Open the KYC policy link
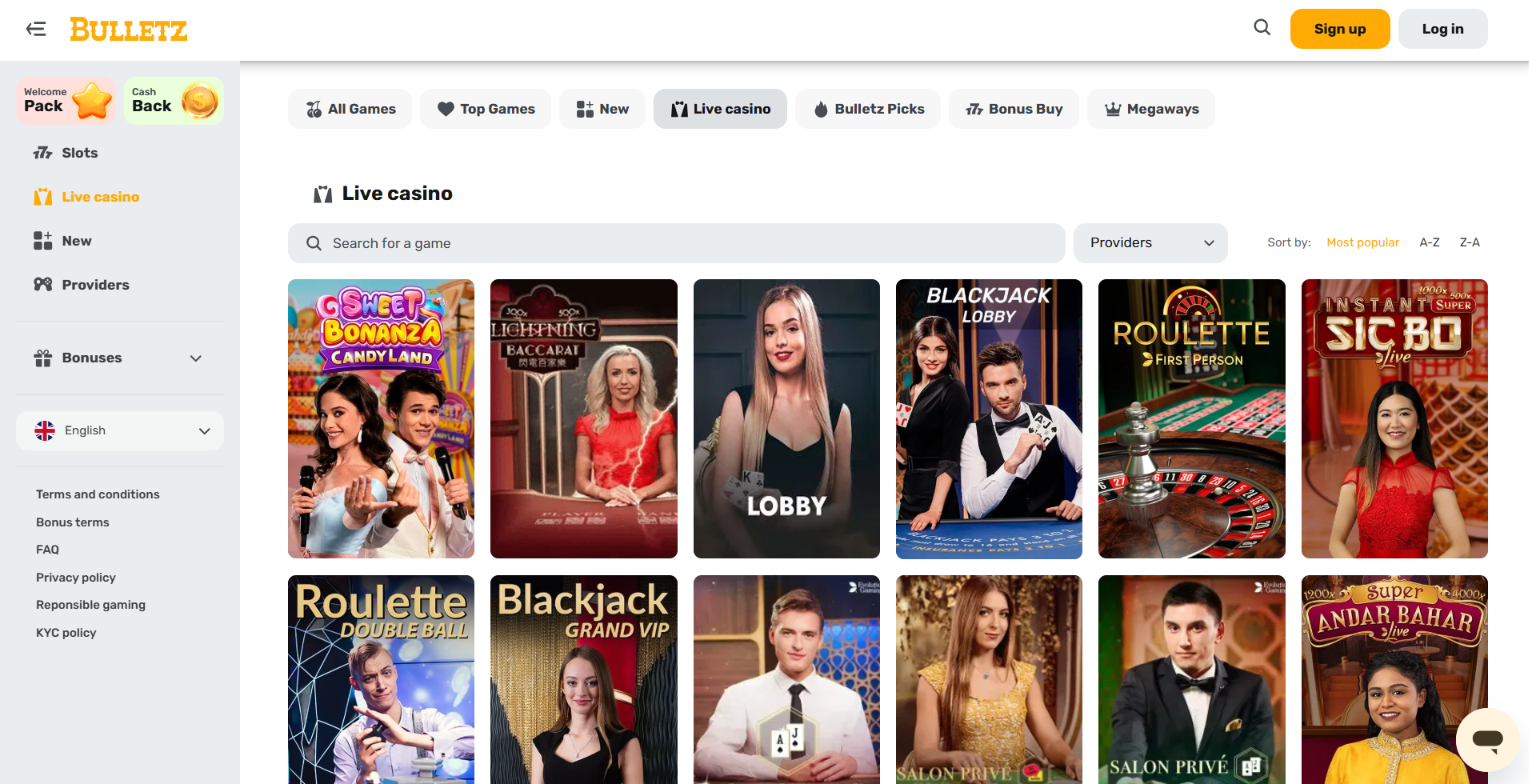 click(x=66, y=633)
